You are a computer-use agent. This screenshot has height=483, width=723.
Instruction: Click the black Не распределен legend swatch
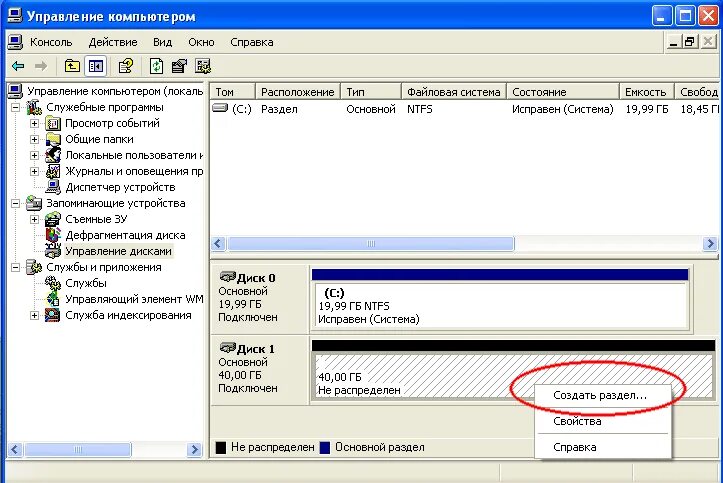coord(221,448)
